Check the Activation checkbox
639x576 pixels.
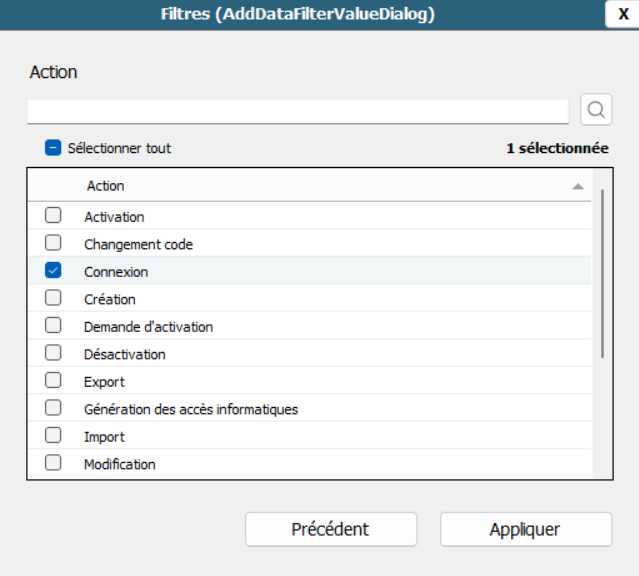click(x=53, y=216)
